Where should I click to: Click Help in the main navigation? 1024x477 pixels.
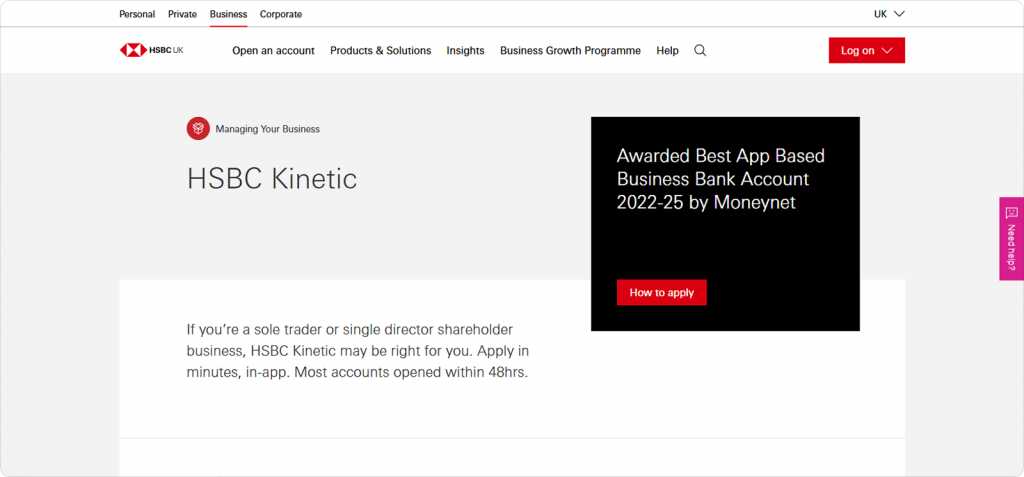pos(667,51)
